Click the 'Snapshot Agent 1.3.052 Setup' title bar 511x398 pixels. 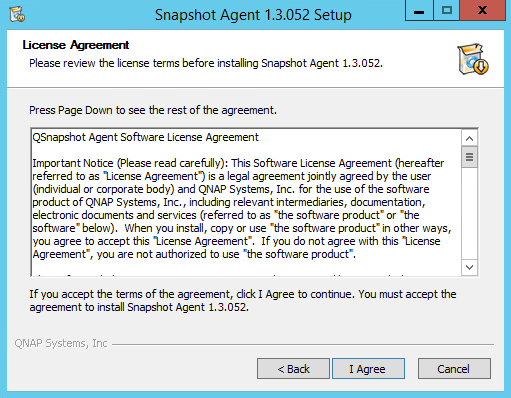click(x=253, y=15)
